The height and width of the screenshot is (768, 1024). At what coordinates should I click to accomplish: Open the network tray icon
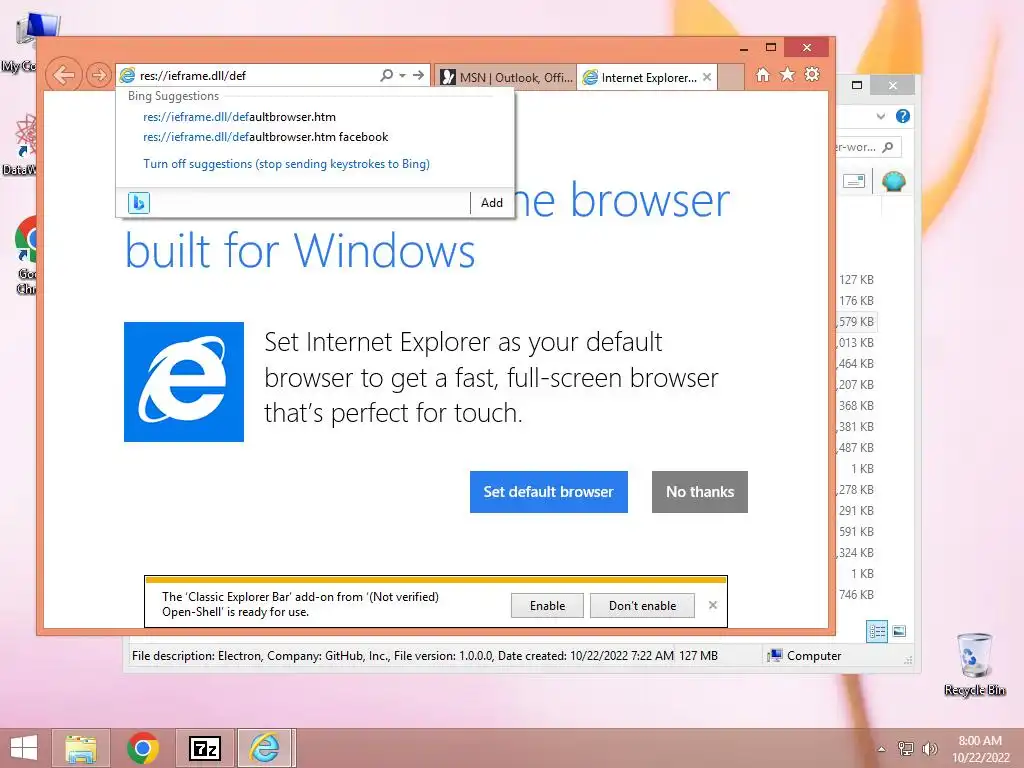[905, 748]
